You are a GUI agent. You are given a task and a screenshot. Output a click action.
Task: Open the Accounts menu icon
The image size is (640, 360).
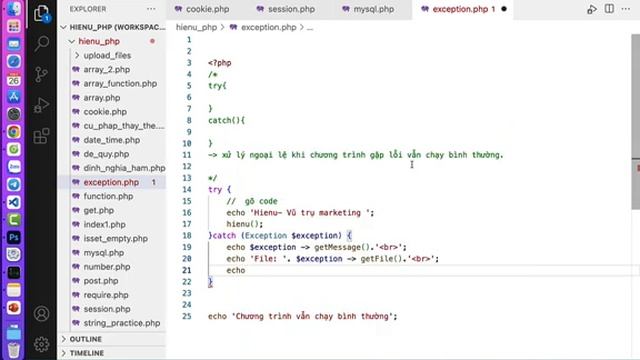[x=41, y=313]
